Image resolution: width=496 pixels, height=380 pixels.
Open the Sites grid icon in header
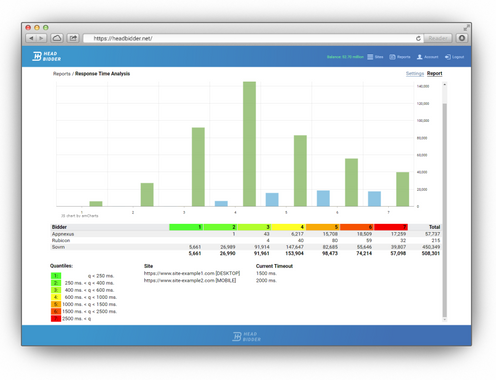coord(370,57)
